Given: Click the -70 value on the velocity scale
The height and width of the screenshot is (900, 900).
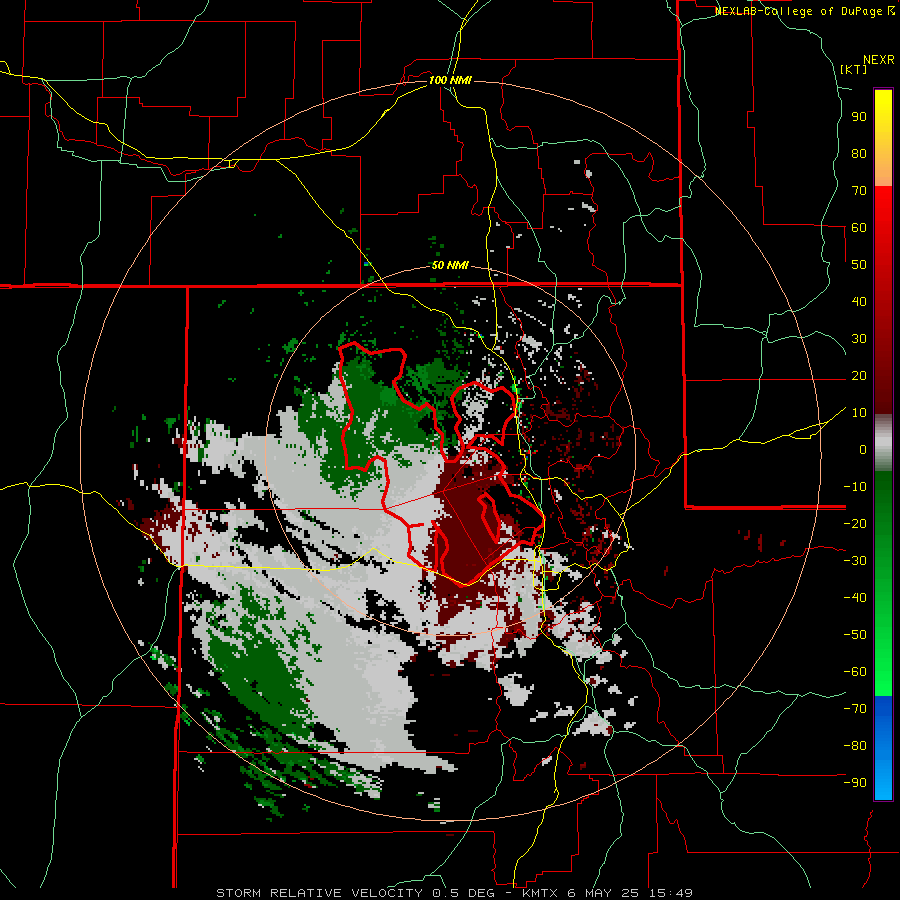Looking at the screenshot, I should click(855, 709).
